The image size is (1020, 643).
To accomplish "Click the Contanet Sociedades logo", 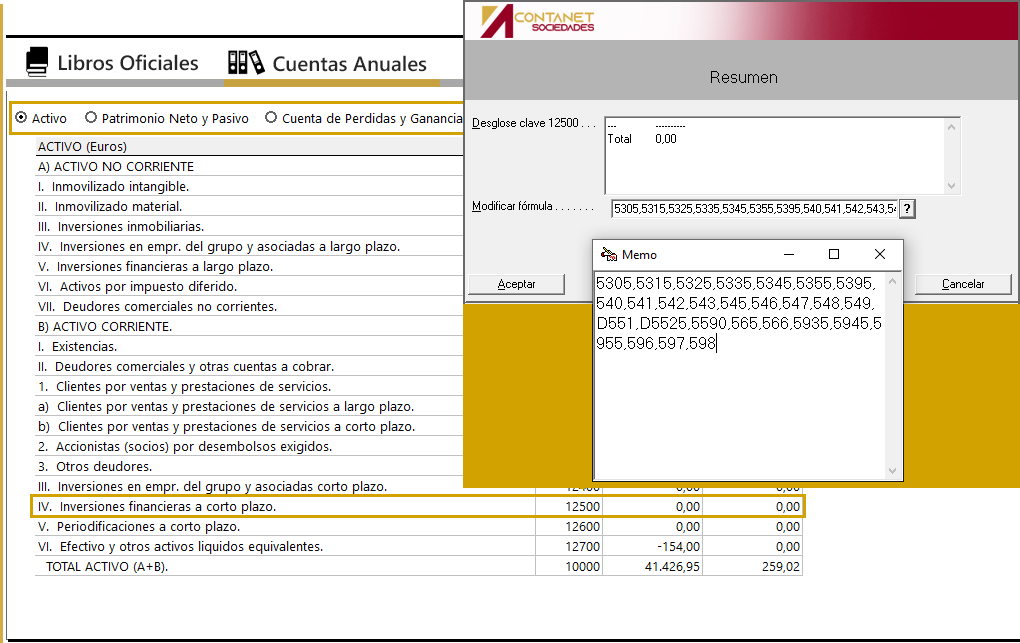I will click(x=537, y=21).
